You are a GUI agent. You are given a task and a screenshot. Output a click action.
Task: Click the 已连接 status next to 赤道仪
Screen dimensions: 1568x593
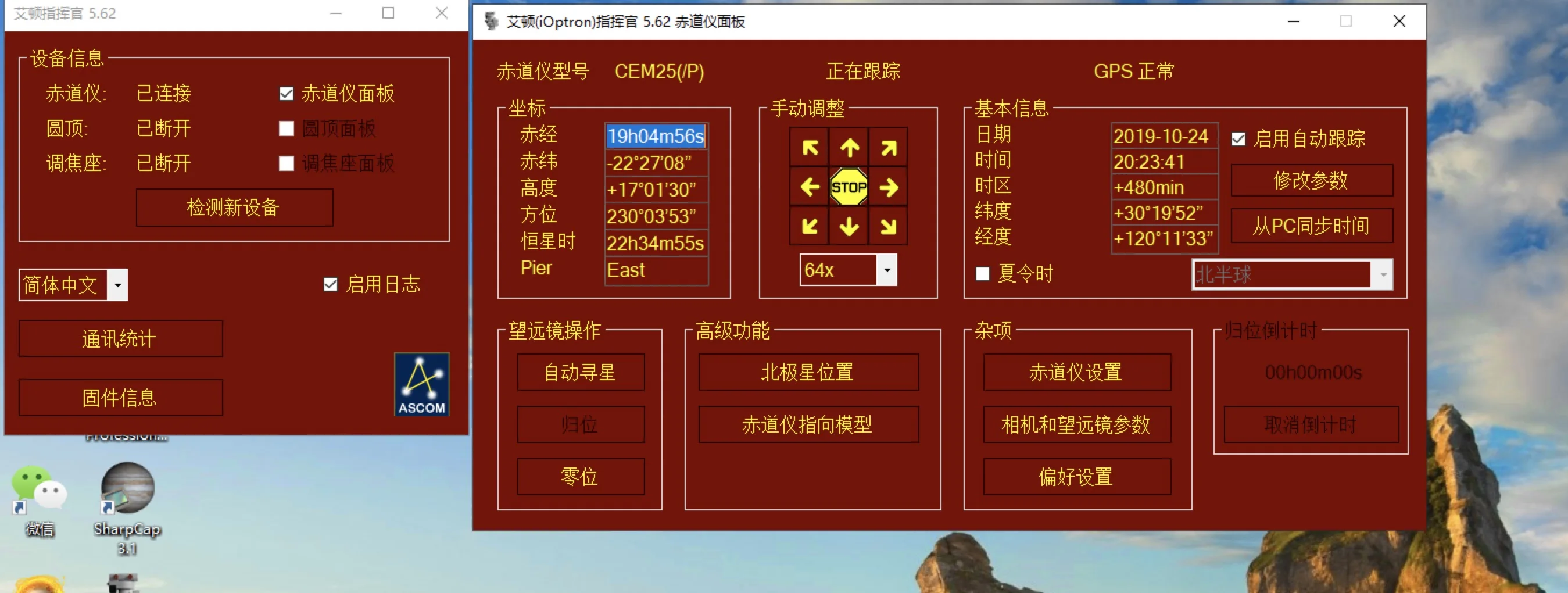(x=164, y=93)
